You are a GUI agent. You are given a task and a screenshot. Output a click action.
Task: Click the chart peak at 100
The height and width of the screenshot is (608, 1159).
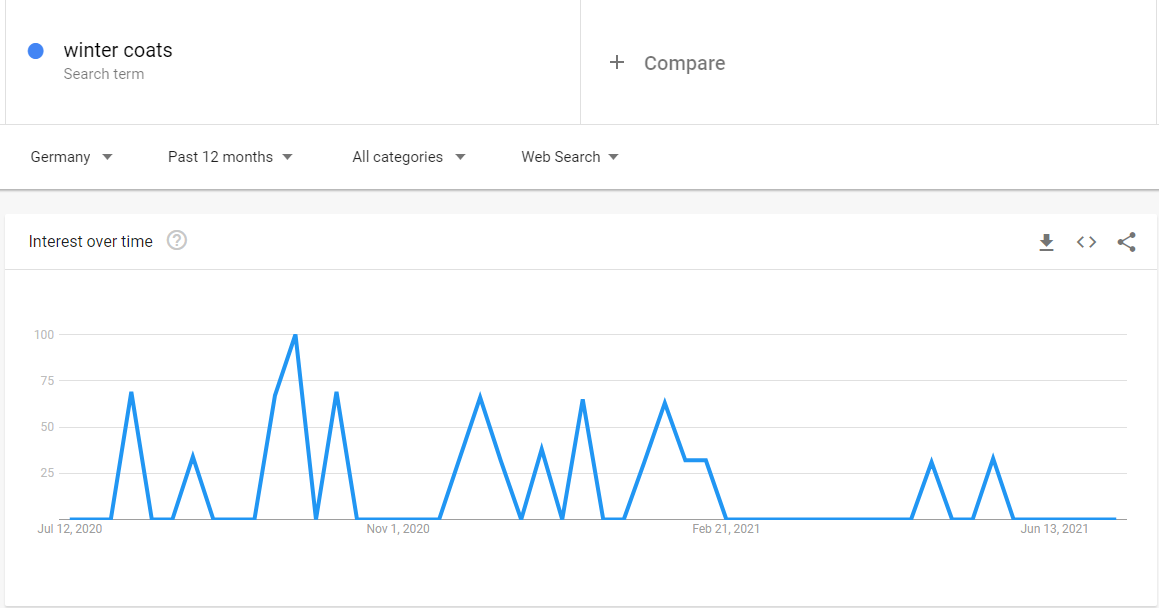coord(296,335)
